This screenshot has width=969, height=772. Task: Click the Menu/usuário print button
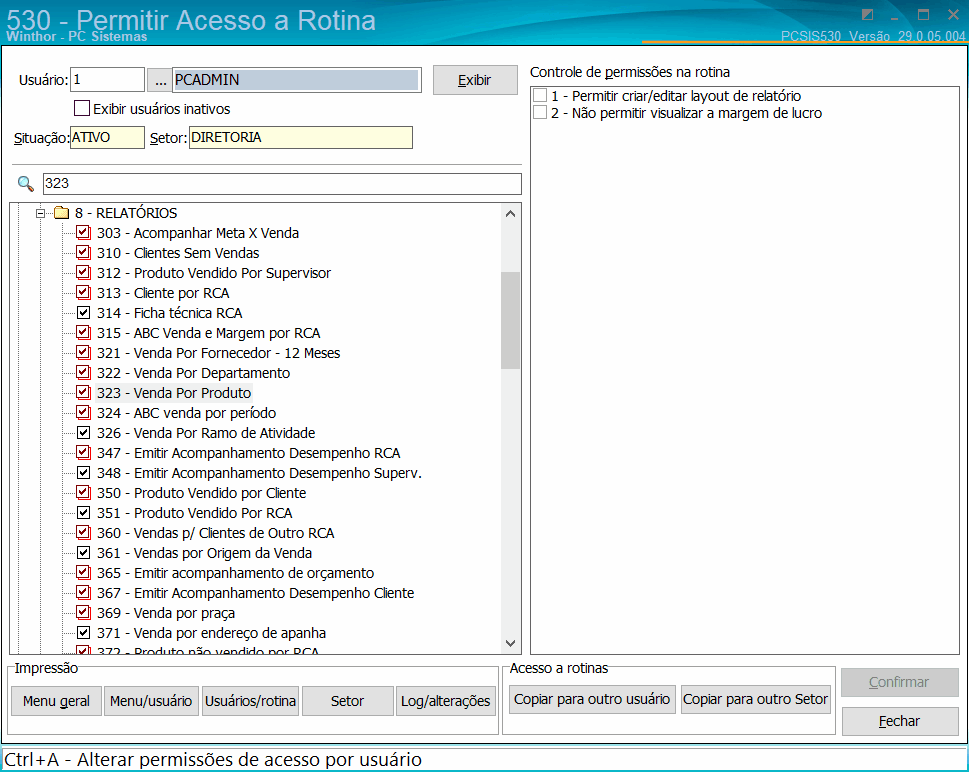click(x=151, y=701)
